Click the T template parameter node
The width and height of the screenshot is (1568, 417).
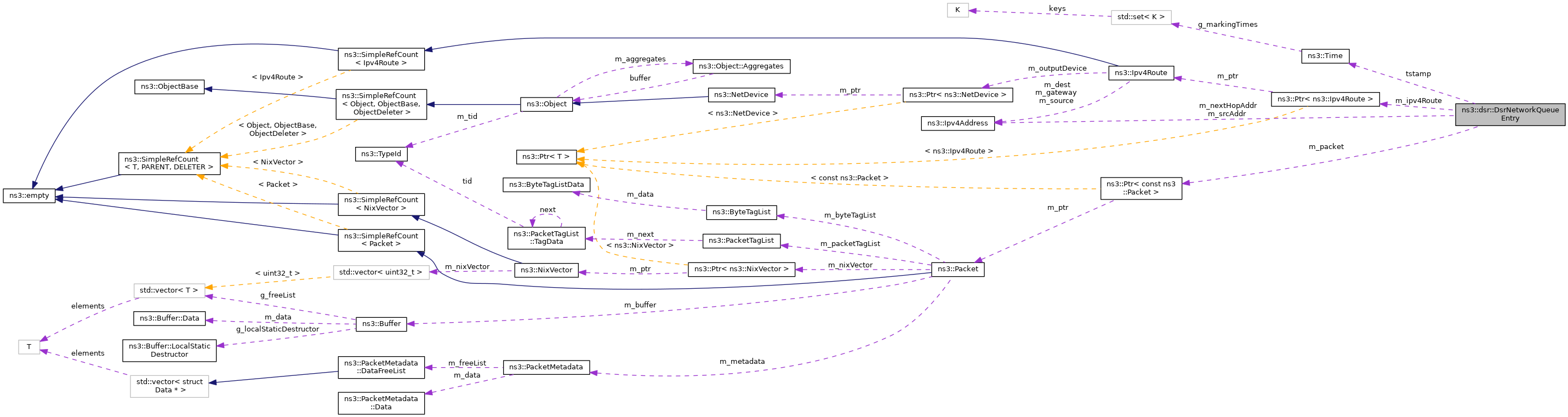(28, 347)
